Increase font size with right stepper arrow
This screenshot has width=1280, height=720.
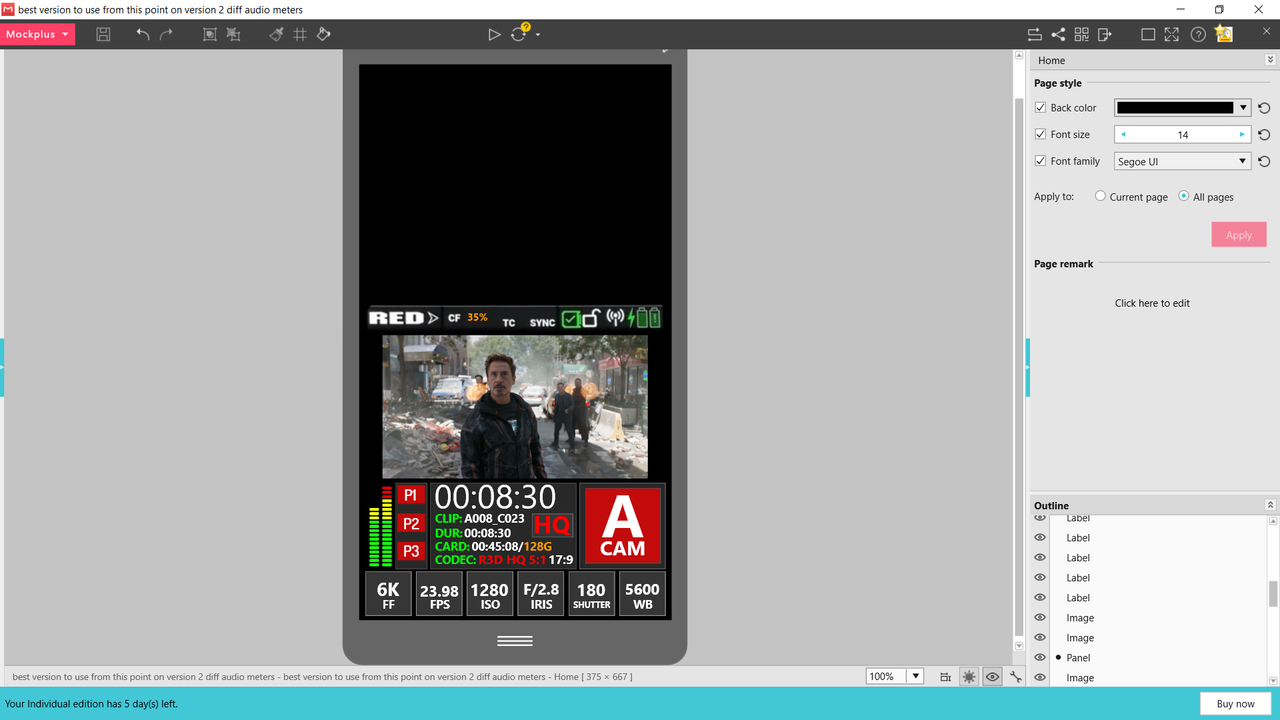point(1242,134)
